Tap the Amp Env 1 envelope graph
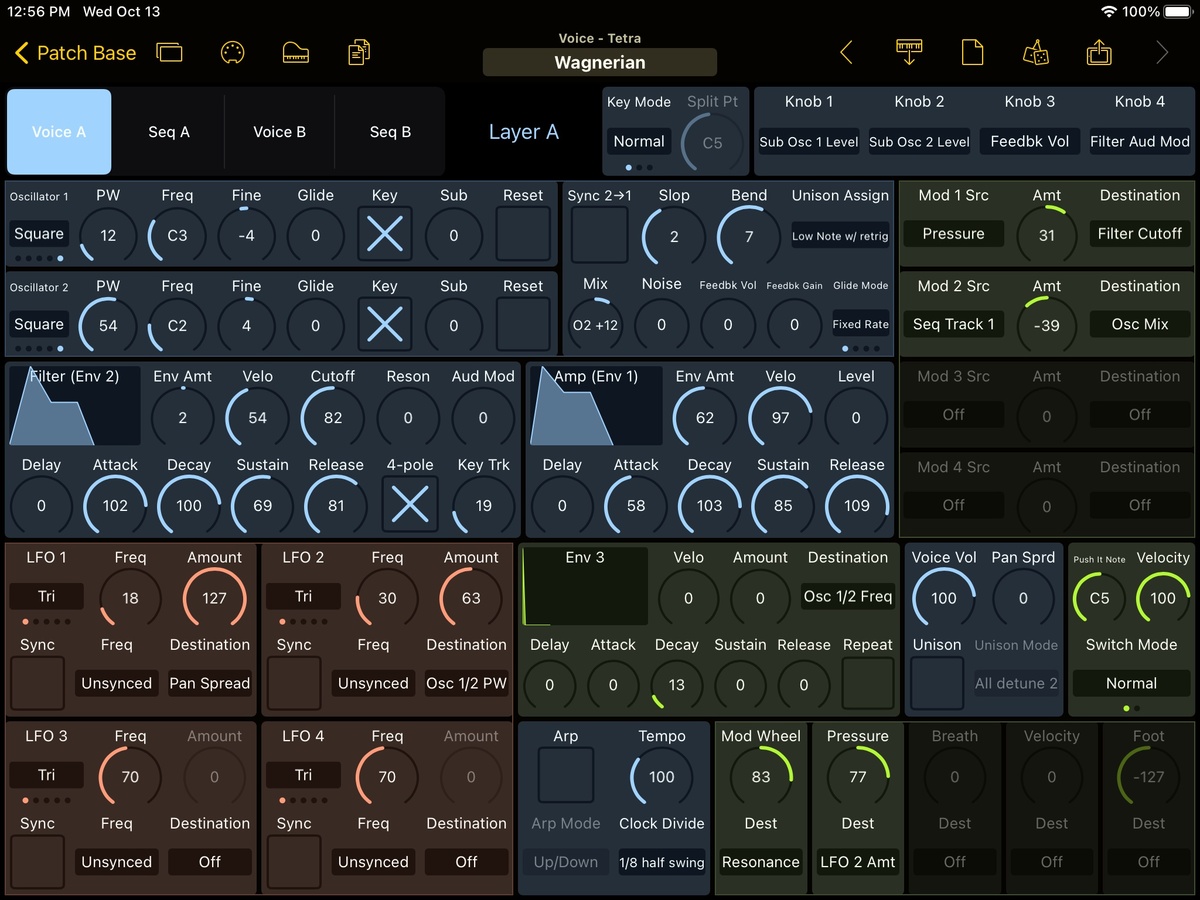This screenshot has width=1200, height=900. [x=596, y=406]
